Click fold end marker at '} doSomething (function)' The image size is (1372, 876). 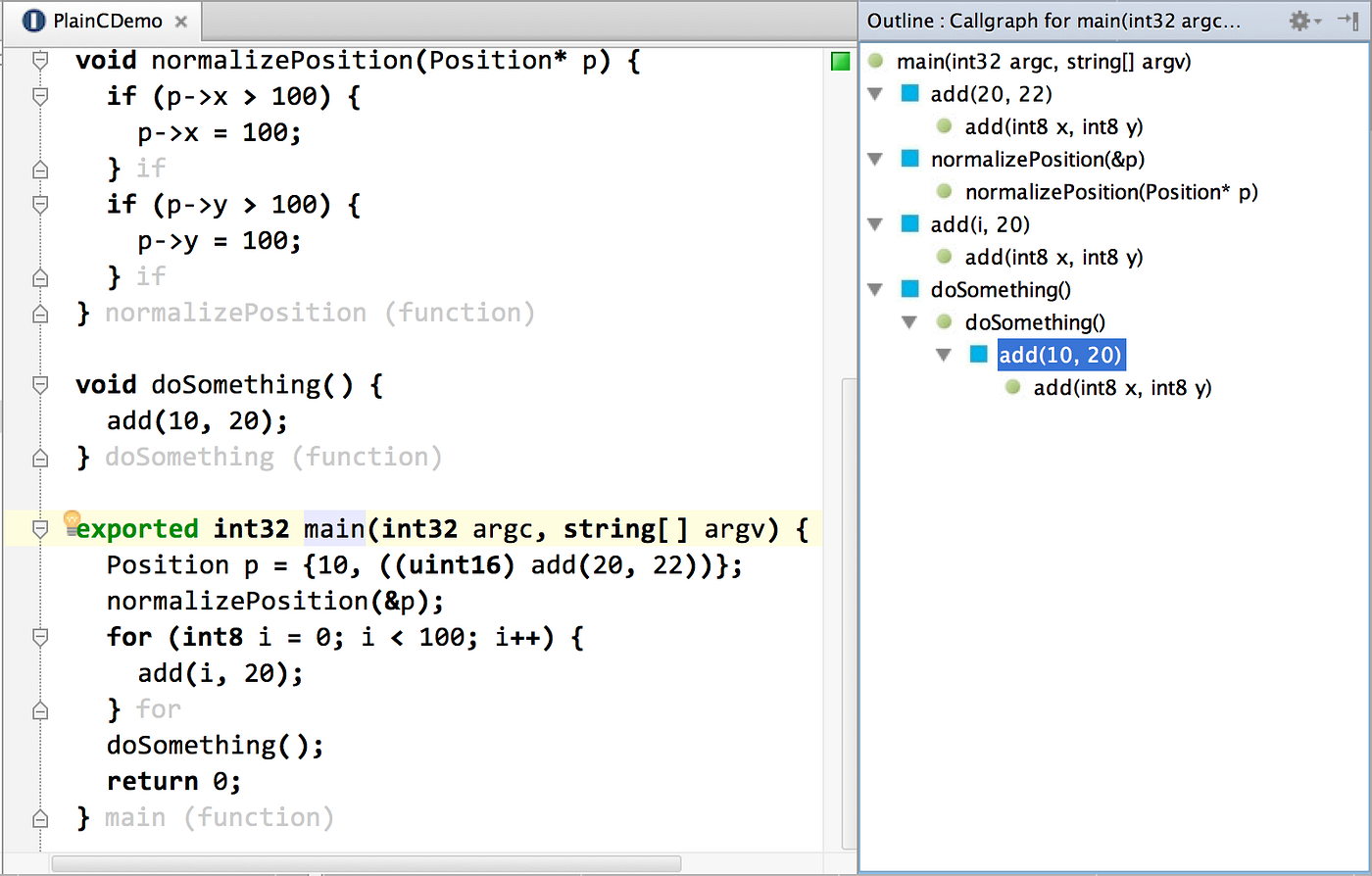tap(40, 458)
